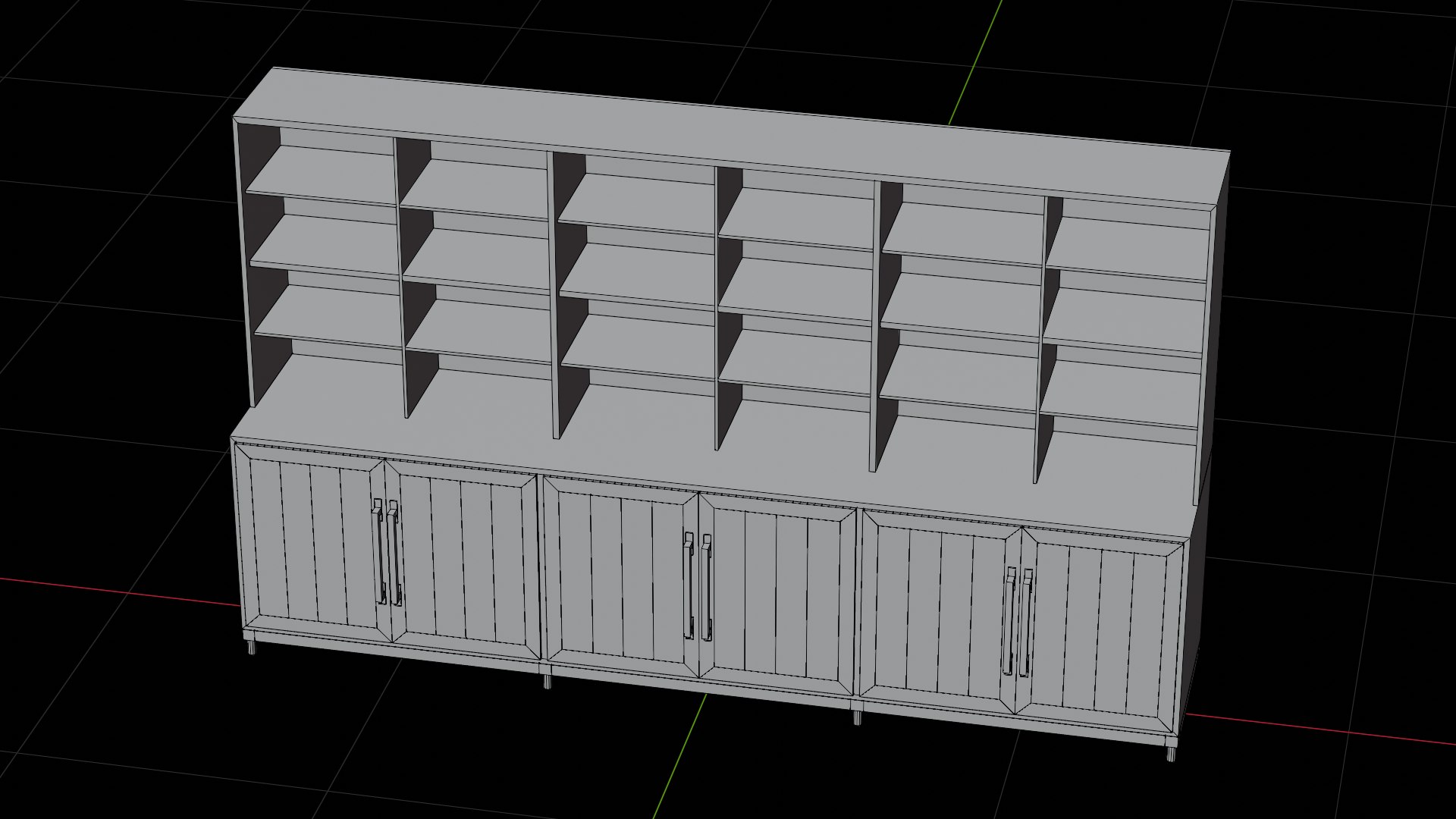Select the cabinet leg at the front-right corner
Viewport: 1456px width, 819px height.
pos(1172,753)
